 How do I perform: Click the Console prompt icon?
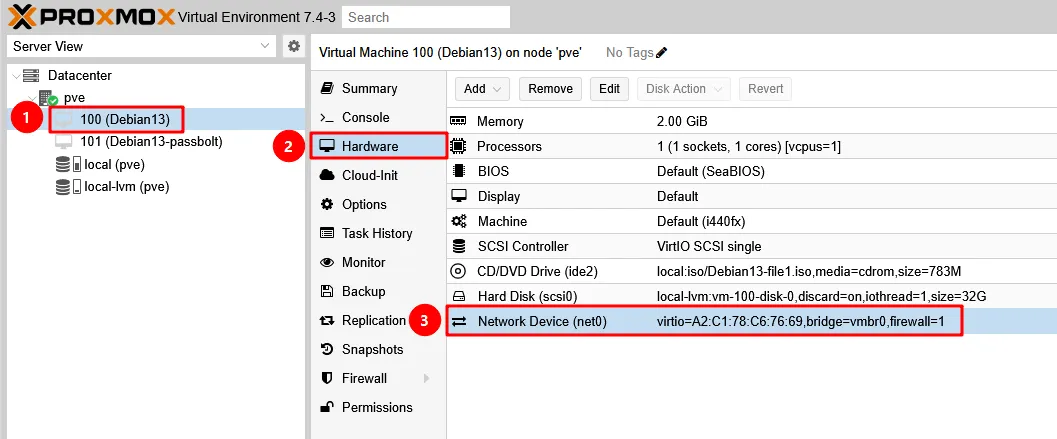point(327,117)
